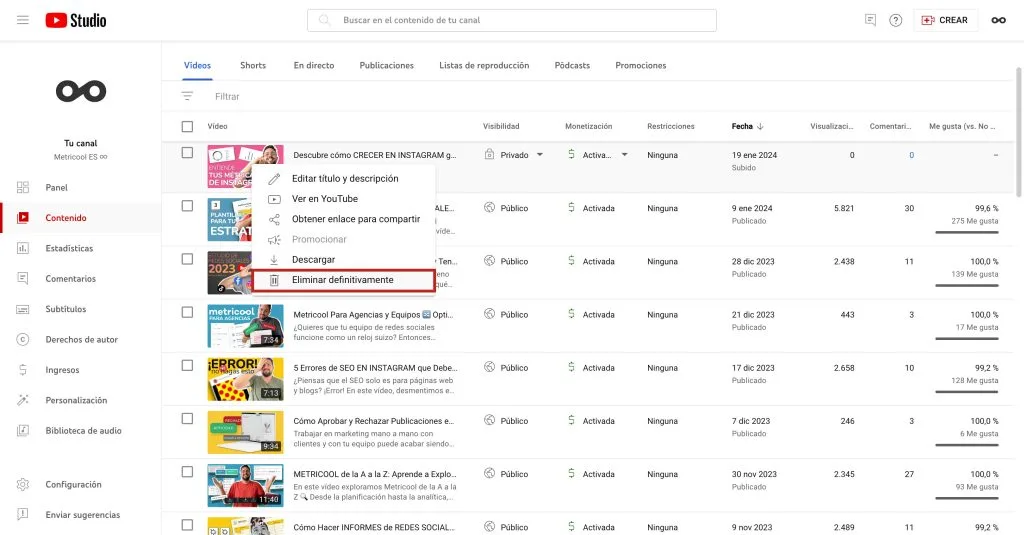Click the channel logo in sidebar
The image size is (1024, 535).
coord(81,91)
